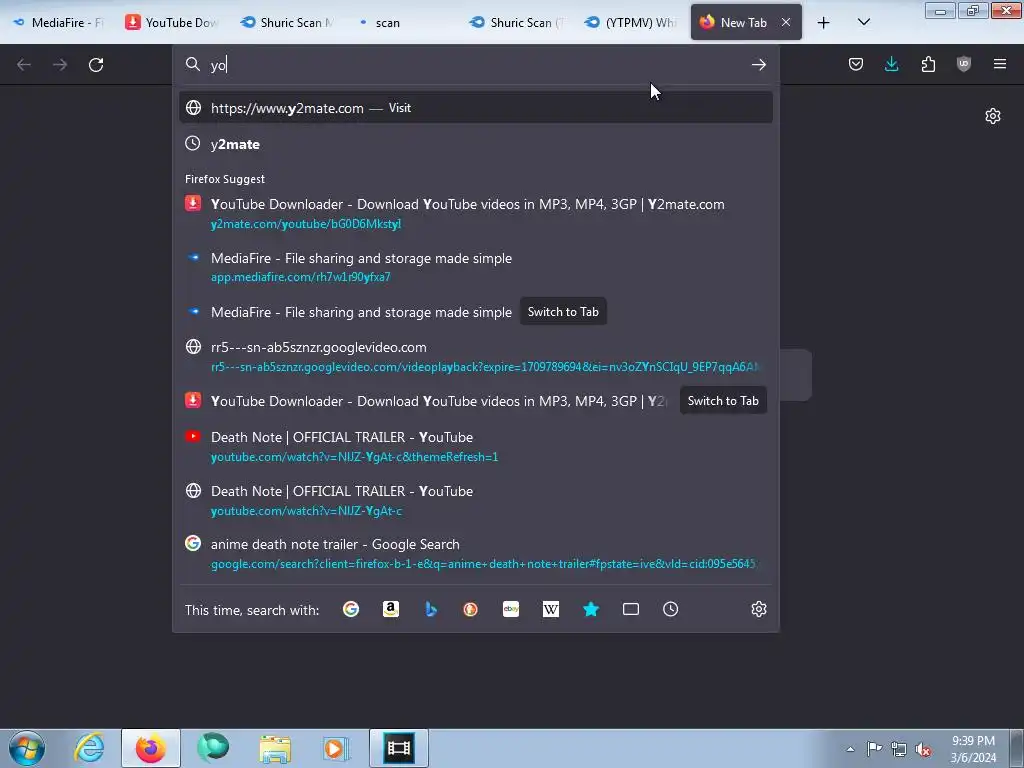Screen dimensions: 1024x768
Task: Search bookmarks using the star icon
Action: pyautogui.click(x=591, y=609)
